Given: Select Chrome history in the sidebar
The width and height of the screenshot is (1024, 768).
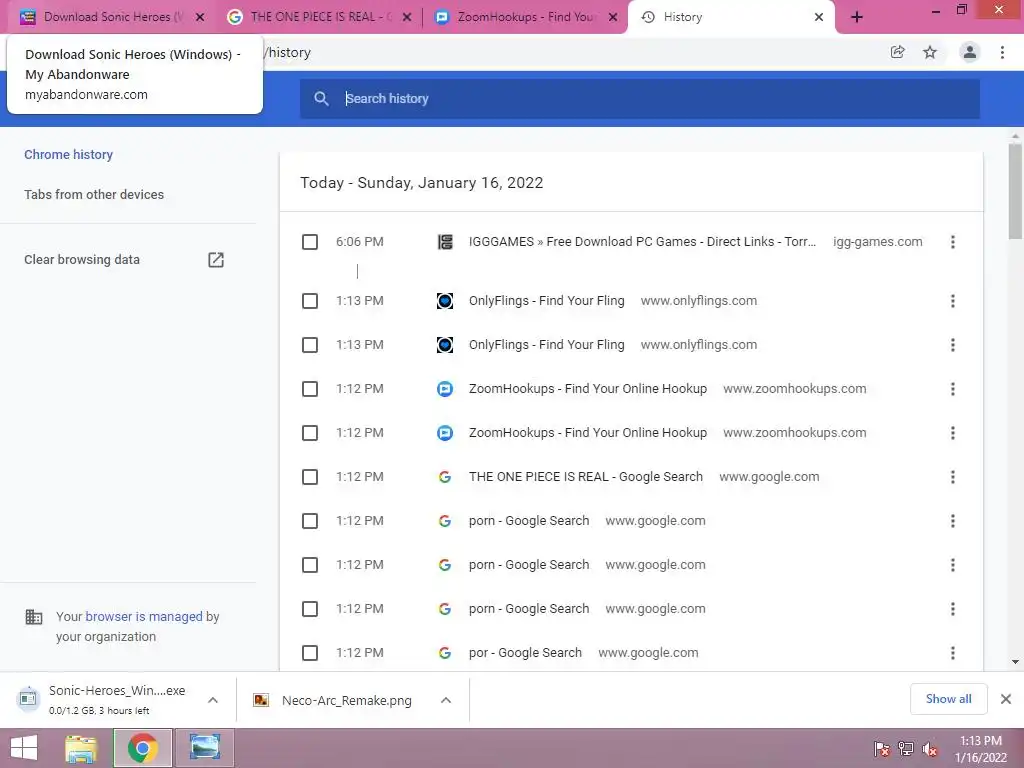Looking at the screenshot, I should (69, 155).
